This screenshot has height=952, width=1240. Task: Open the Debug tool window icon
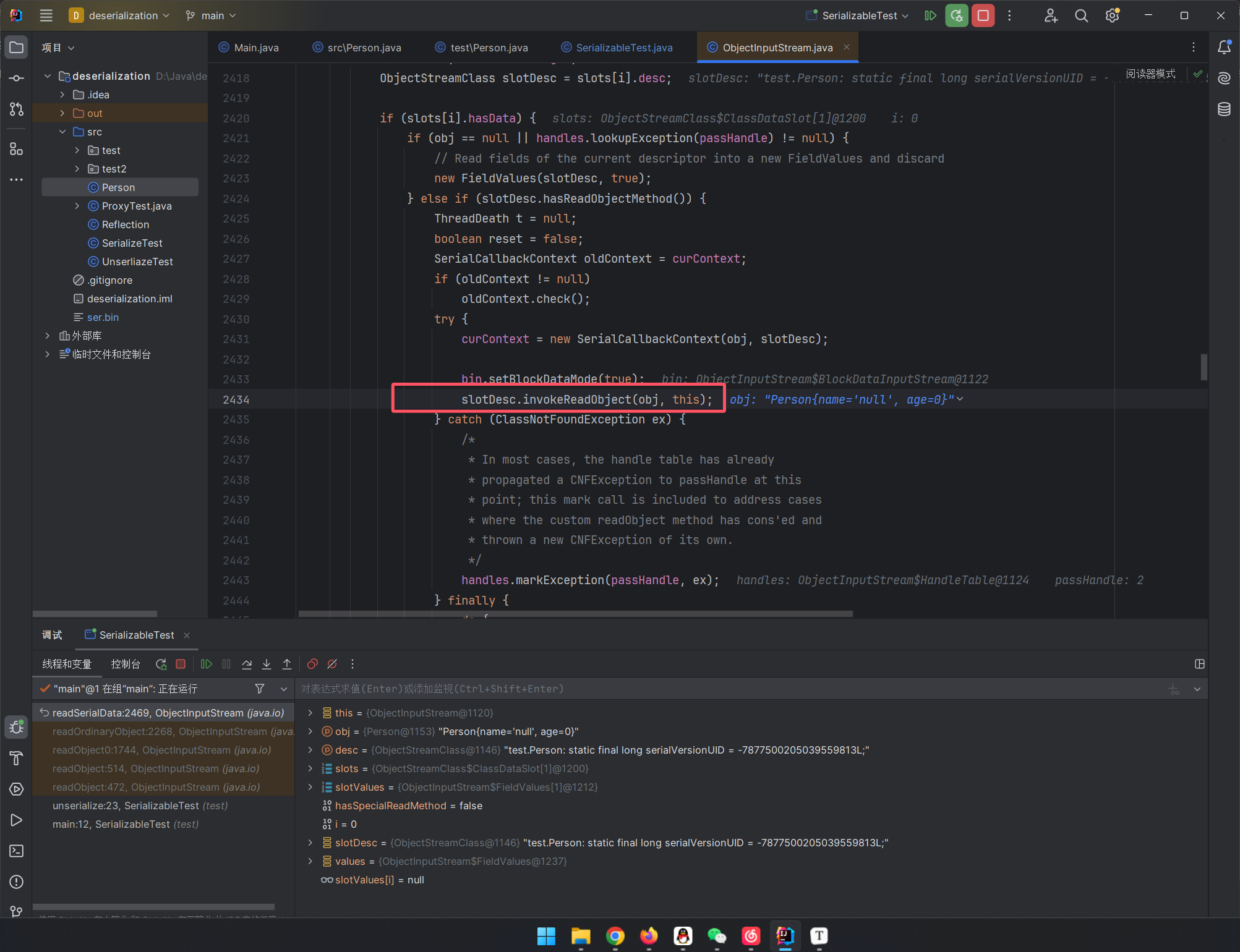(17, 728)
